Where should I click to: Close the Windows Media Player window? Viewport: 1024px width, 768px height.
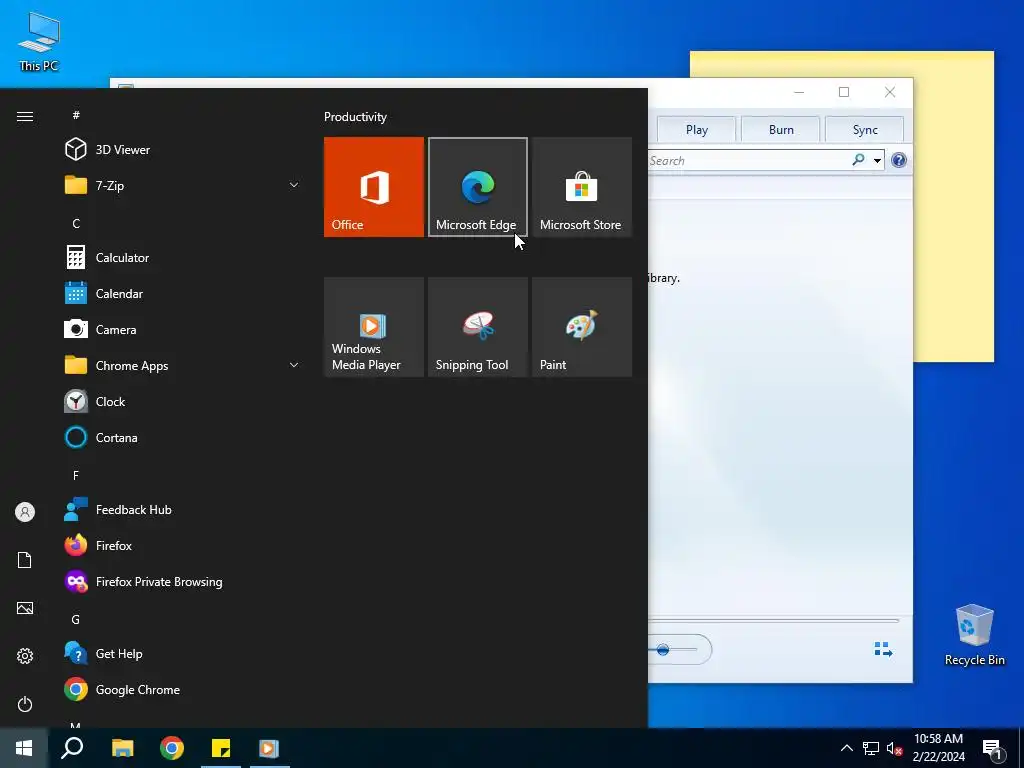click(x=889, y=92)
